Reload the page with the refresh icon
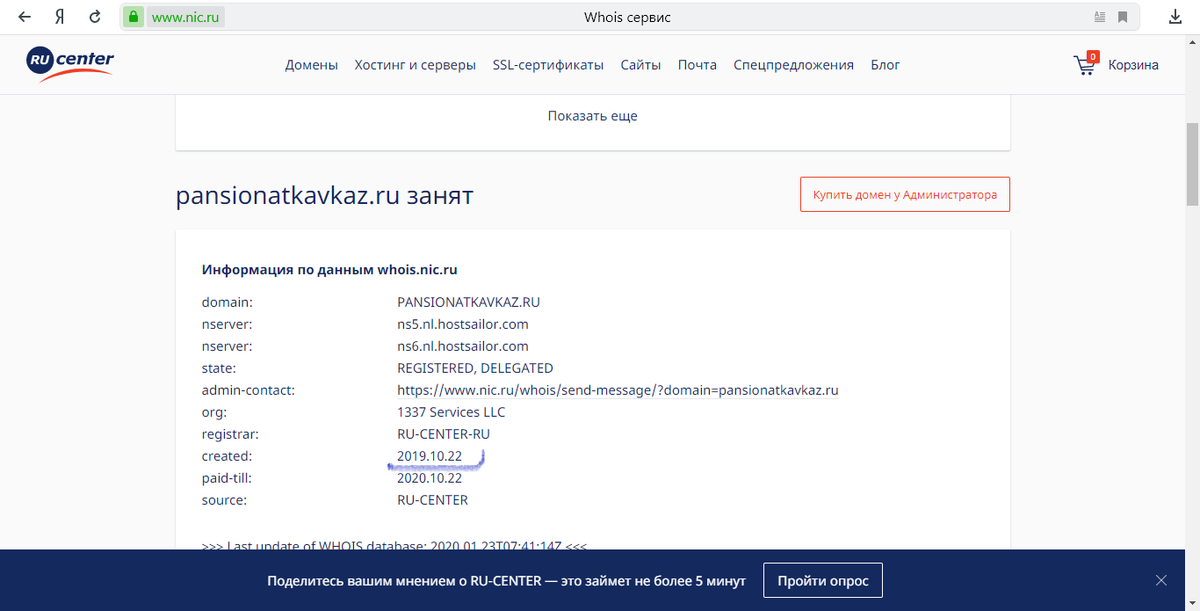Viewport: 1200px width, 611px height. pos(94,17)
